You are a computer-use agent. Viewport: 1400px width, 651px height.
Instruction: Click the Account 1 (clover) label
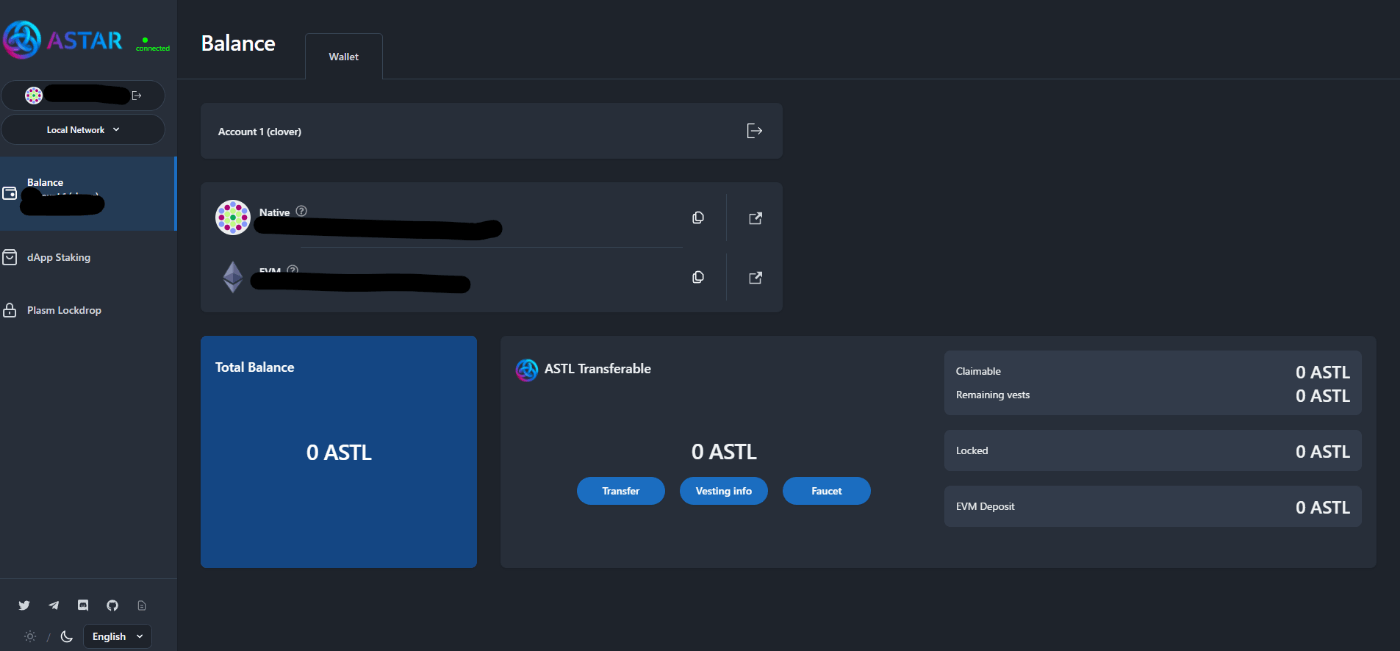(260, 132)
